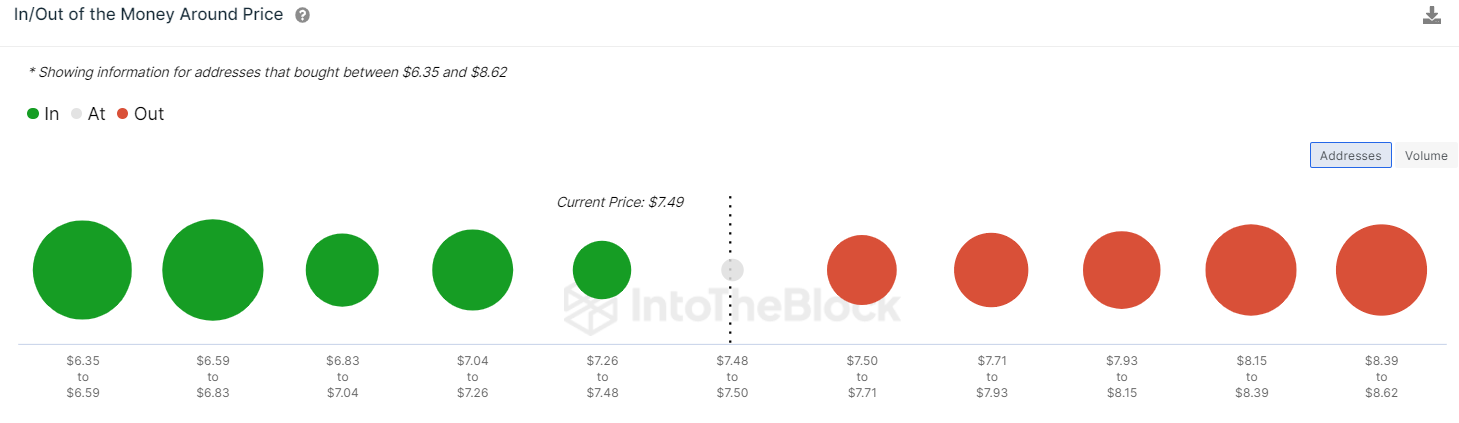Click the $7.71 to $7.93 red bubble

pyautogui.click(x=991, y=270)
